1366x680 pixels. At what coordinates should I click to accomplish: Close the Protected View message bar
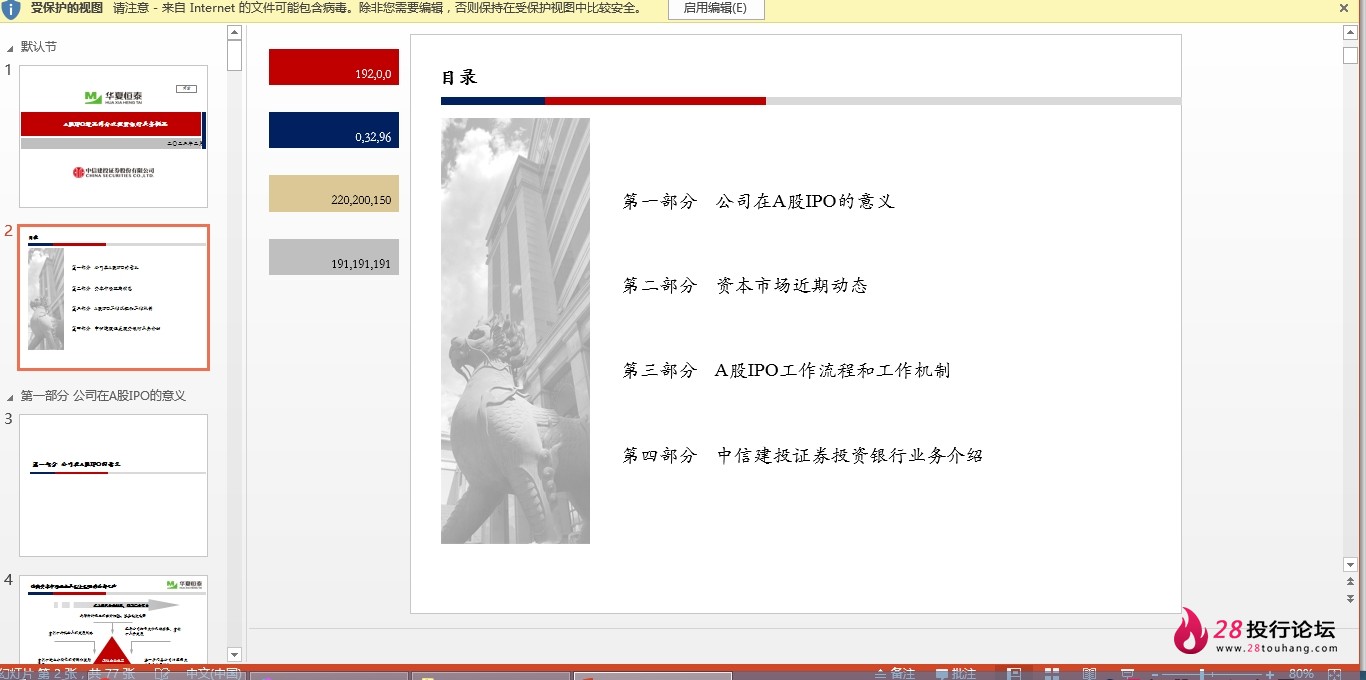[x=1344, y=8]
